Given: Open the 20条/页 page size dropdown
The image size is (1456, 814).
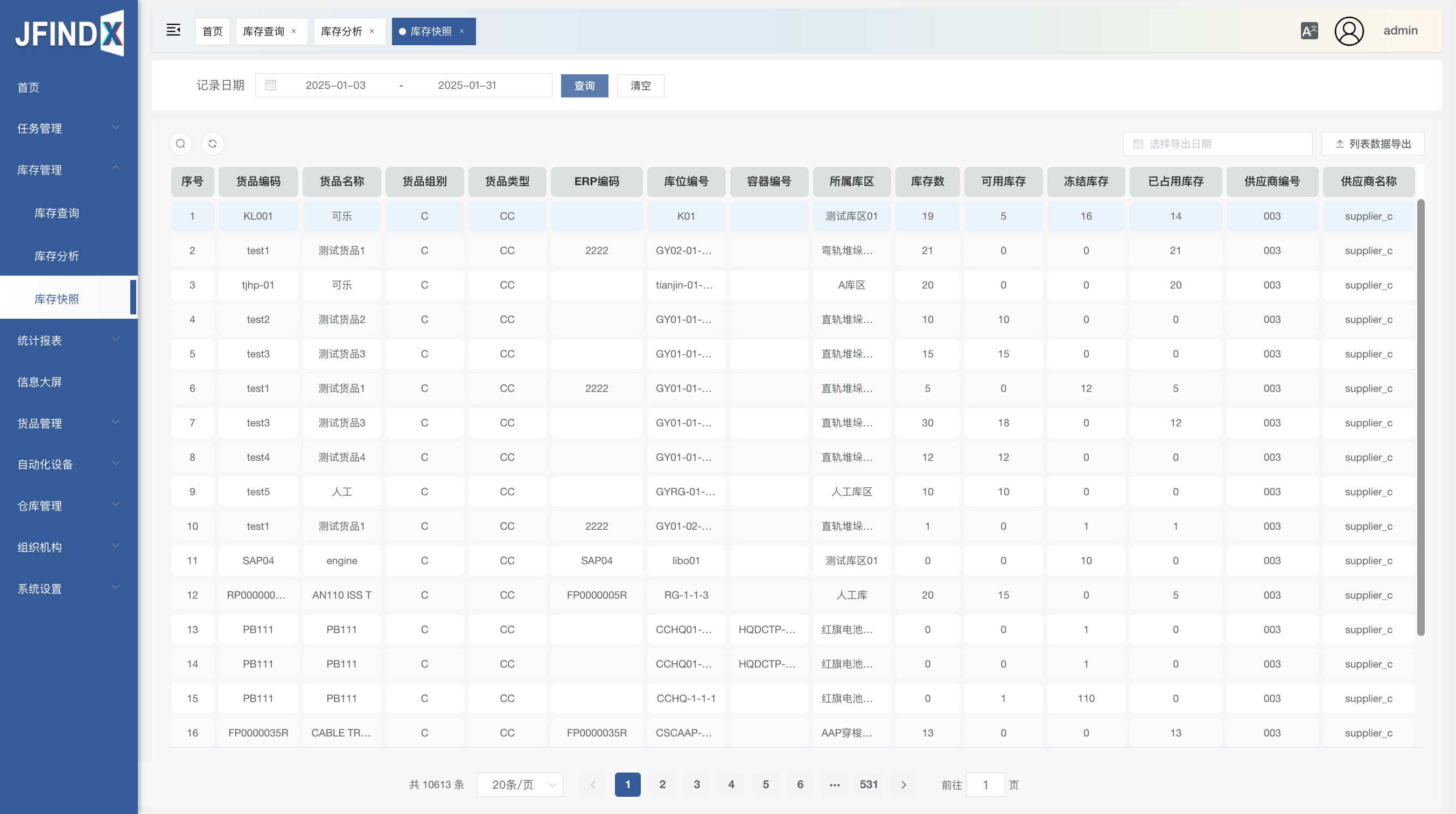Looking at the screenshot, I should [x=520, y=784].
